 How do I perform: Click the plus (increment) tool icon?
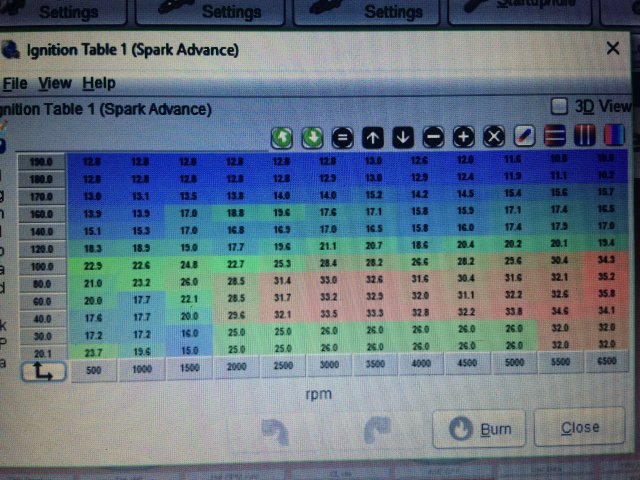pos(464,136)
